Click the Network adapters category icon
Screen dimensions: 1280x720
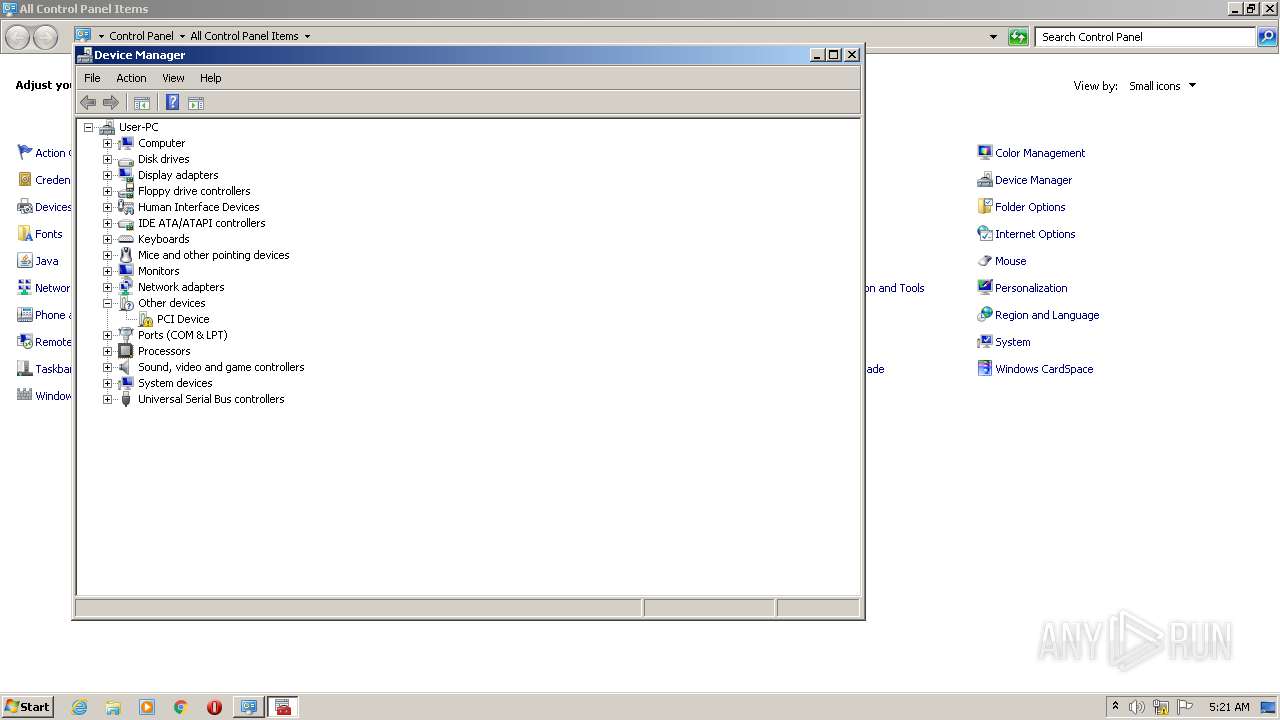pos(126,287)
